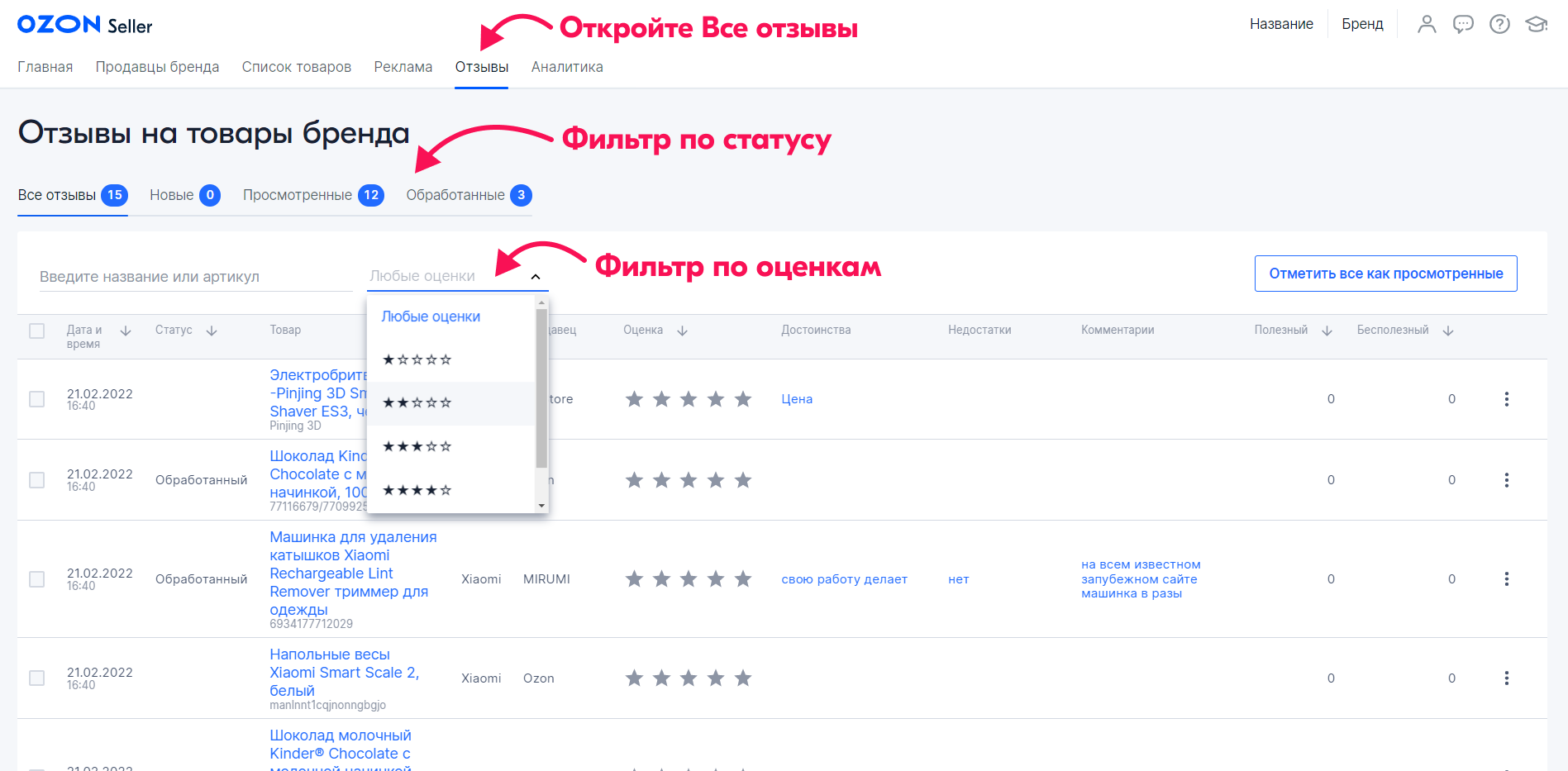Click the help question mark icon
Image resolution: width=1568 pixels, height=771 pixels.
point(1499,24)
